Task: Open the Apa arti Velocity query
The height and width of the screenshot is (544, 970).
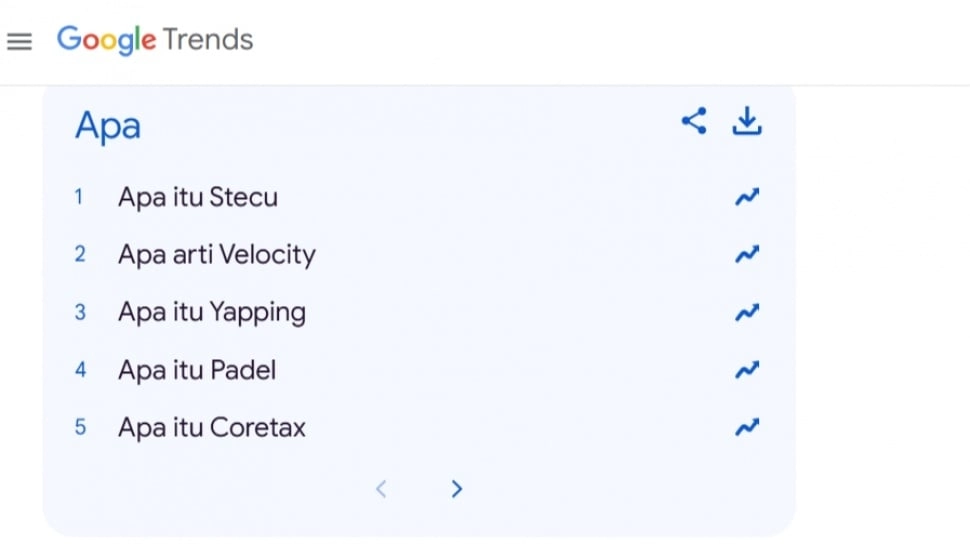Action: (x=216, y=255)
